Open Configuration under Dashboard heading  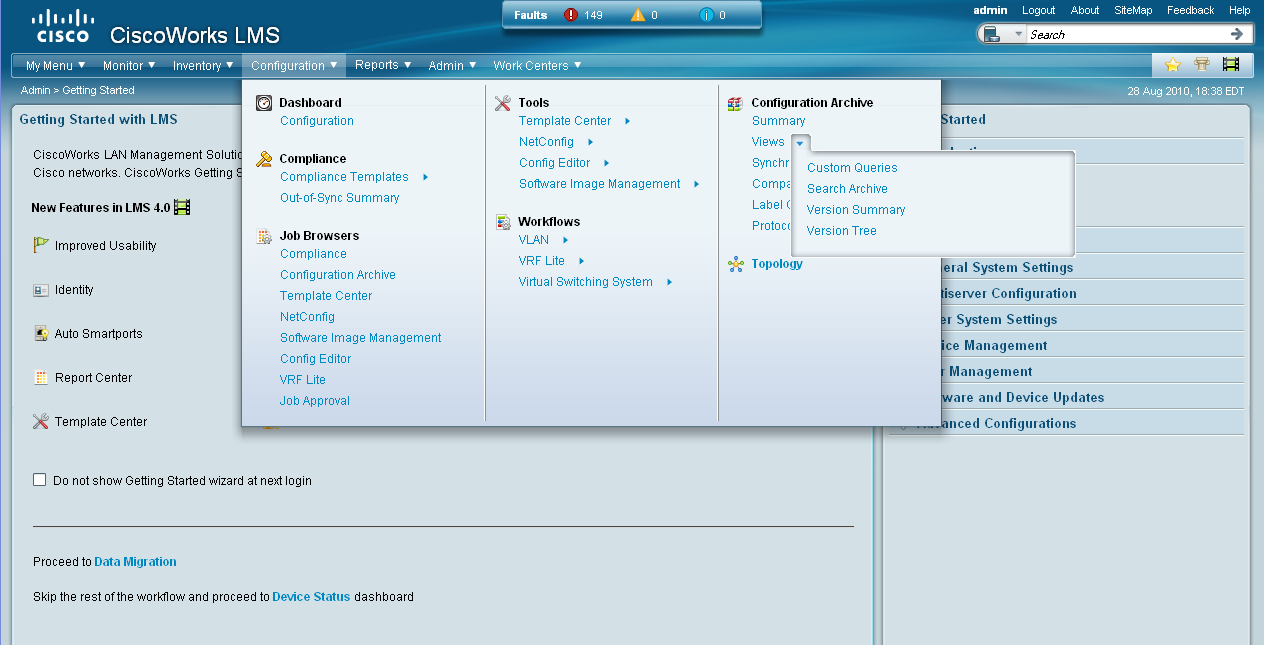pos(317,121)
